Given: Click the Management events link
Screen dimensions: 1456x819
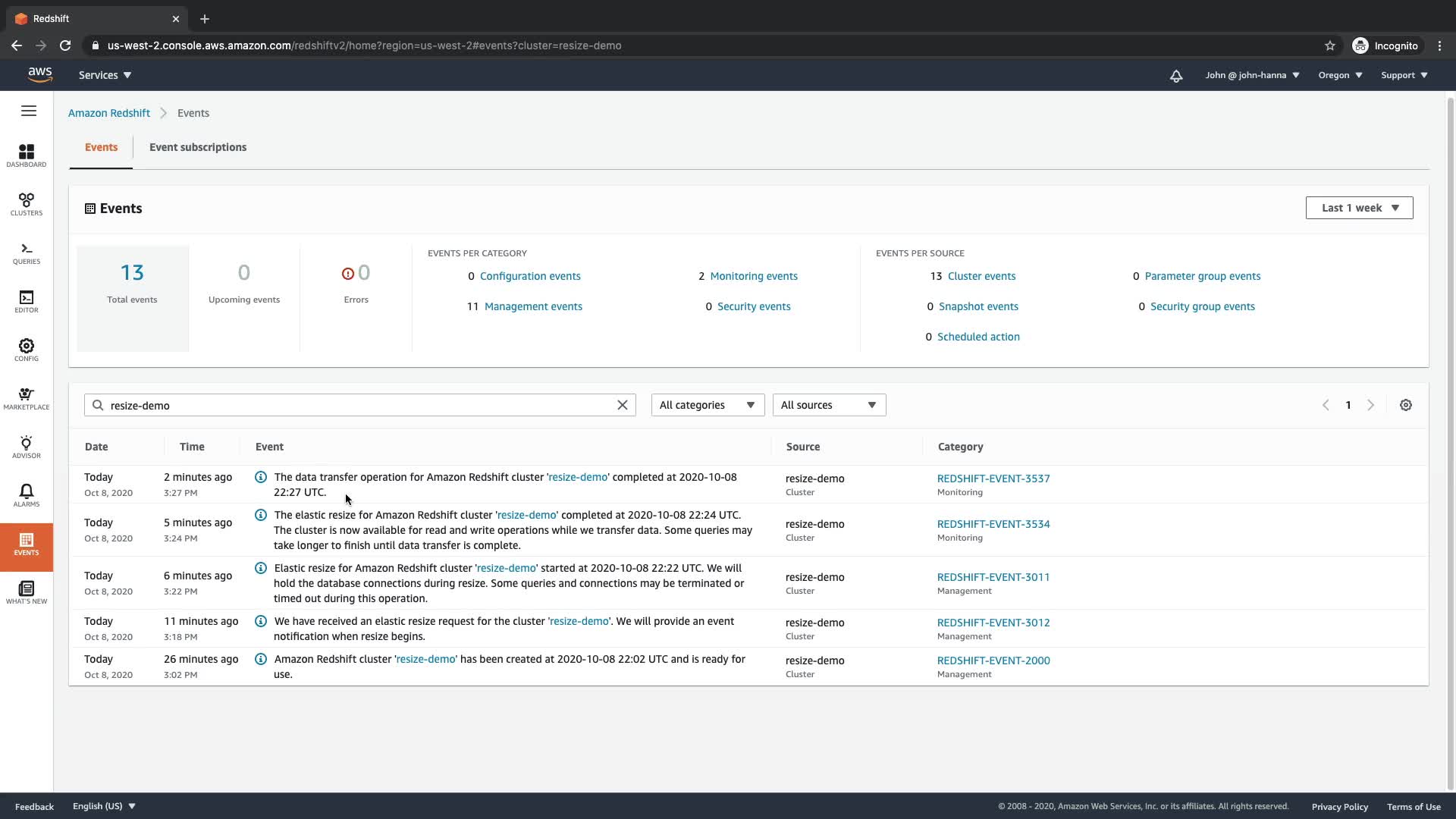Looking at the screenshot, I should (532, 306).
